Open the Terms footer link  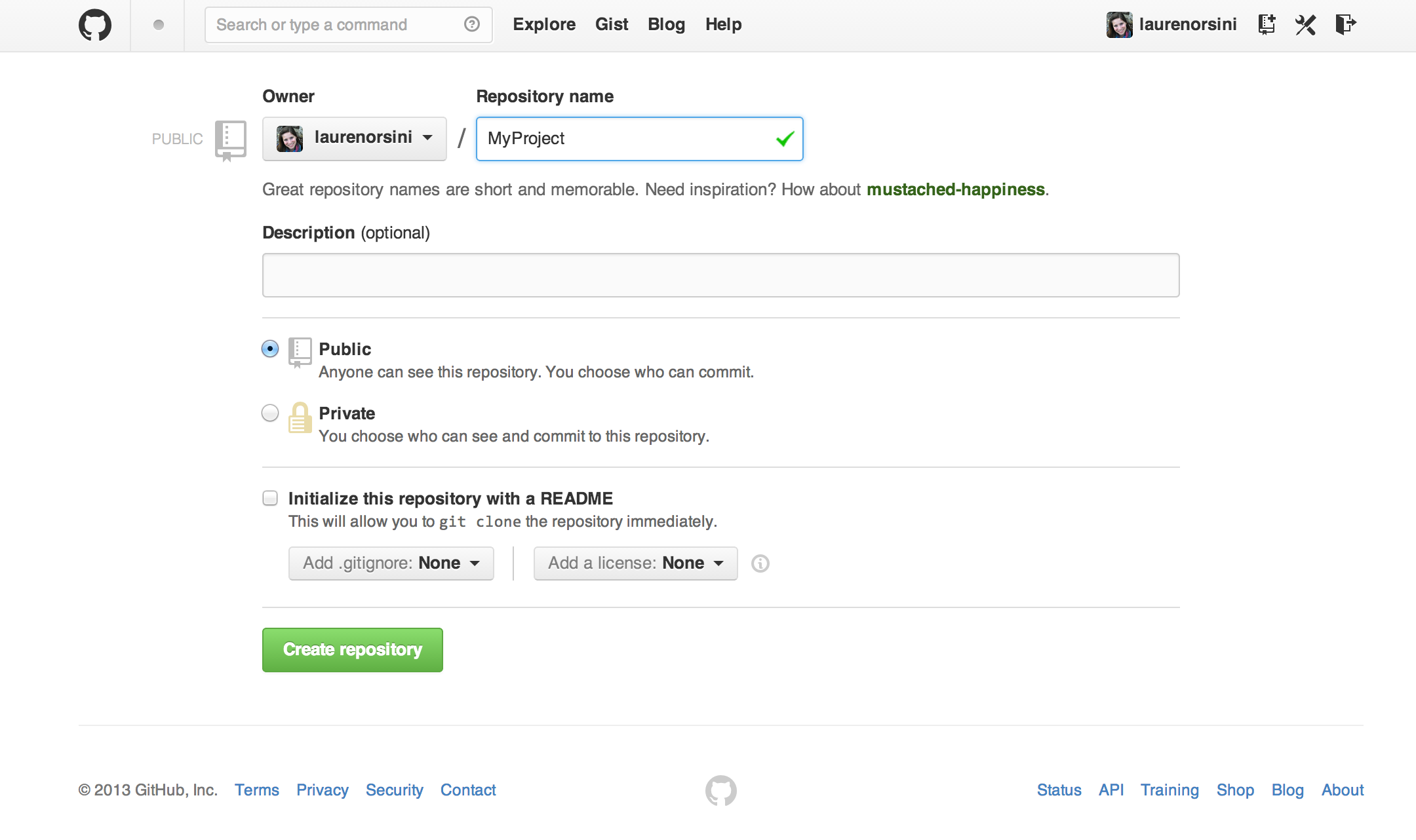[257, 790]
